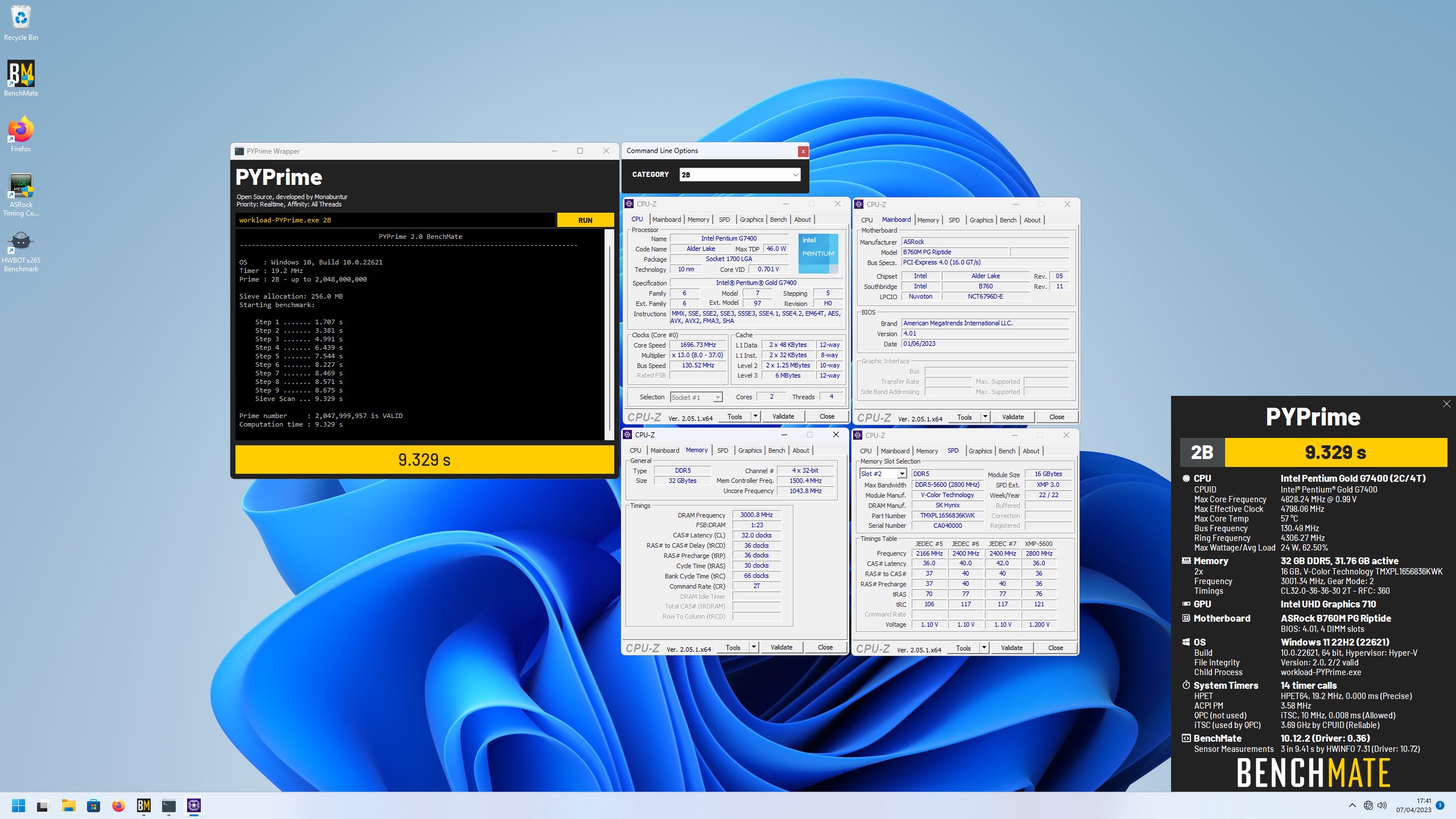Switch to the terminal taskbar icon
Image resolution: width=1456 pixels, height=819 pixels.
pyautogui.click(x=169, y=805)
